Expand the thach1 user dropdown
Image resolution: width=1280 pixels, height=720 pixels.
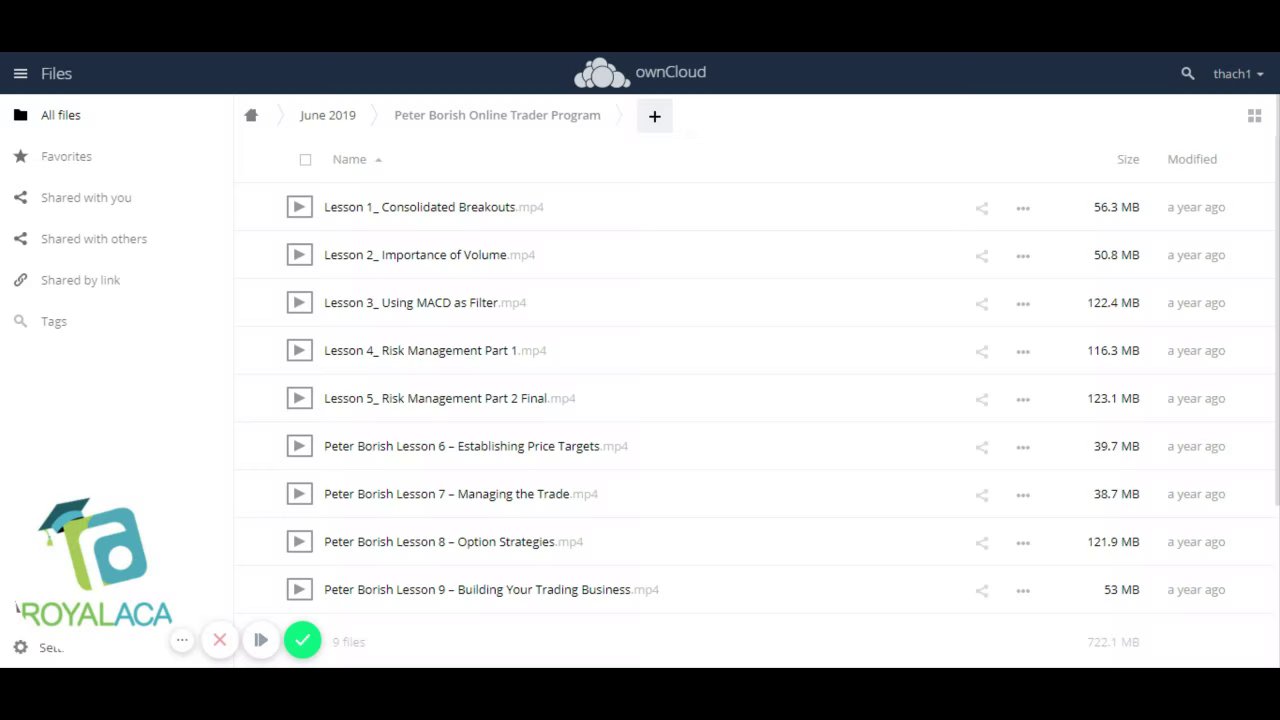[x=1238, y=74]
